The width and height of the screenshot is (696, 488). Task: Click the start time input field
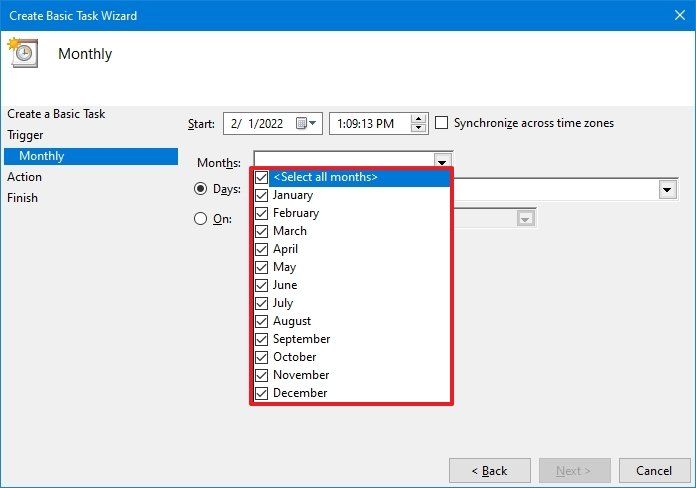click(x=370, y=123)
